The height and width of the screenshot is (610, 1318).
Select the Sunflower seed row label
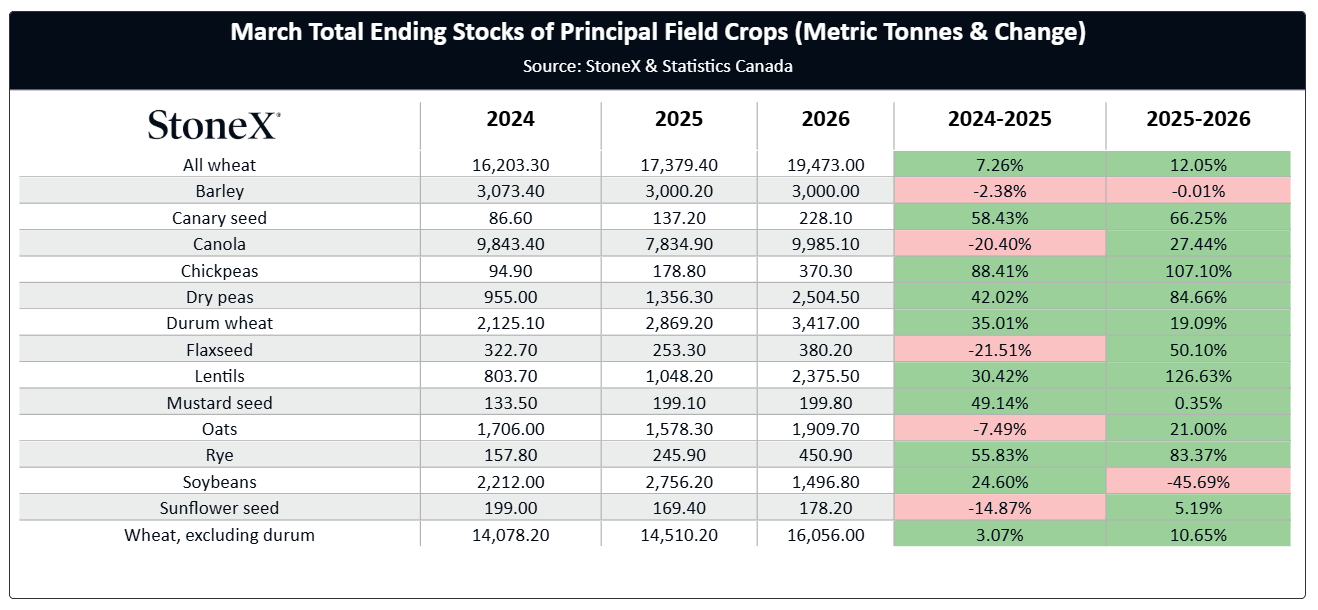coord(219,509)
